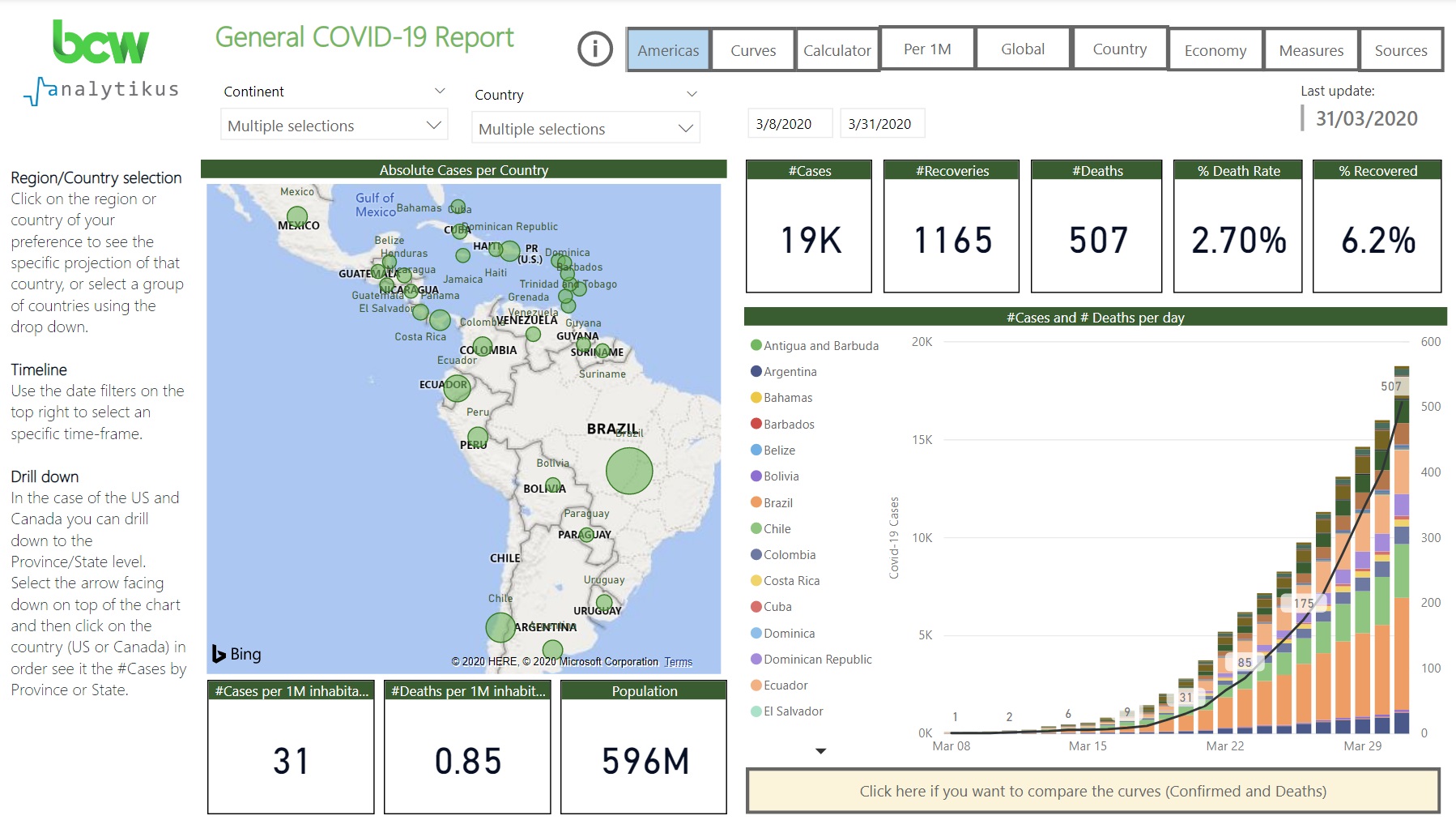
Task: Open the Continent dropdown box
Action: tap(334, 126)
